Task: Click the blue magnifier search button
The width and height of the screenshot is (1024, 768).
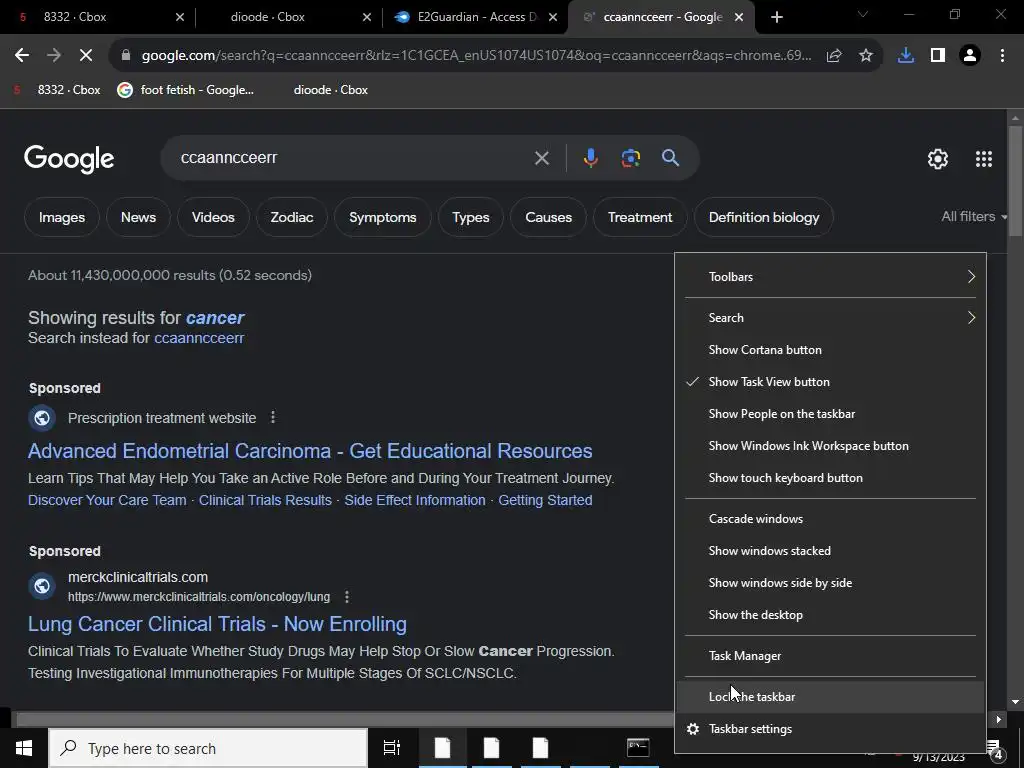Action: click(x=671, y=157)
